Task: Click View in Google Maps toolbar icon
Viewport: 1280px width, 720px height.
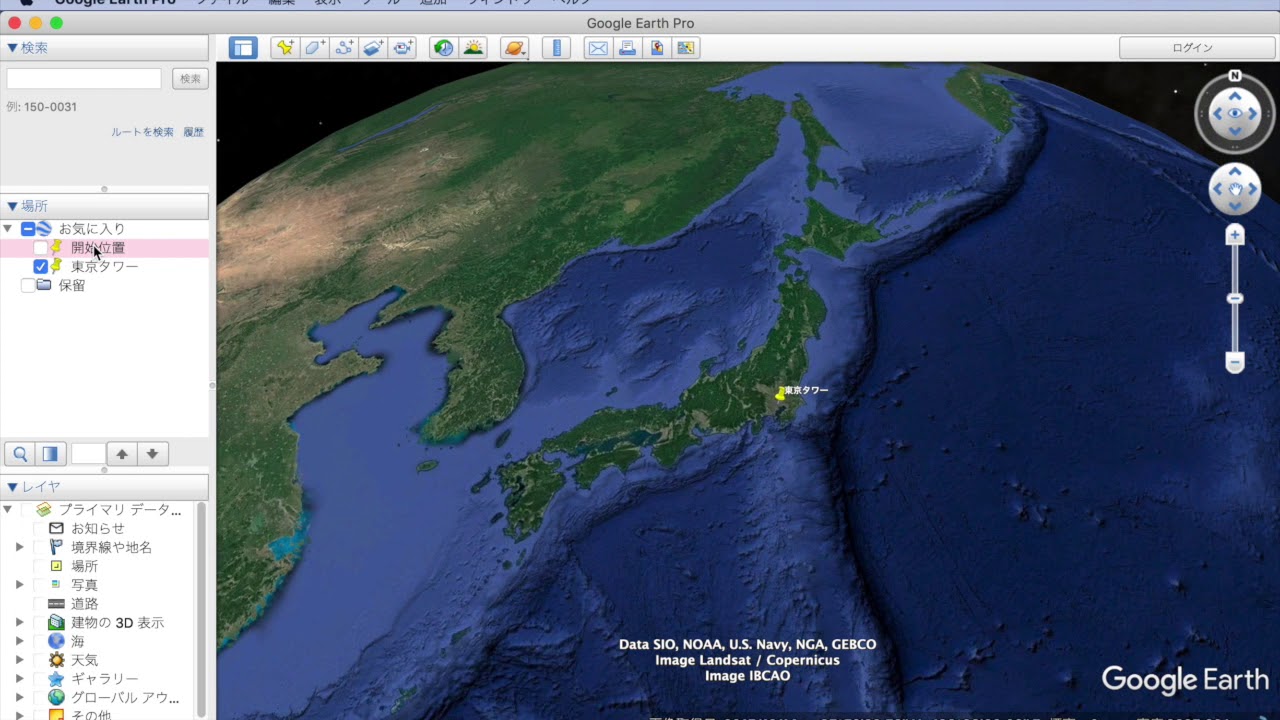Action: [685, 47]
